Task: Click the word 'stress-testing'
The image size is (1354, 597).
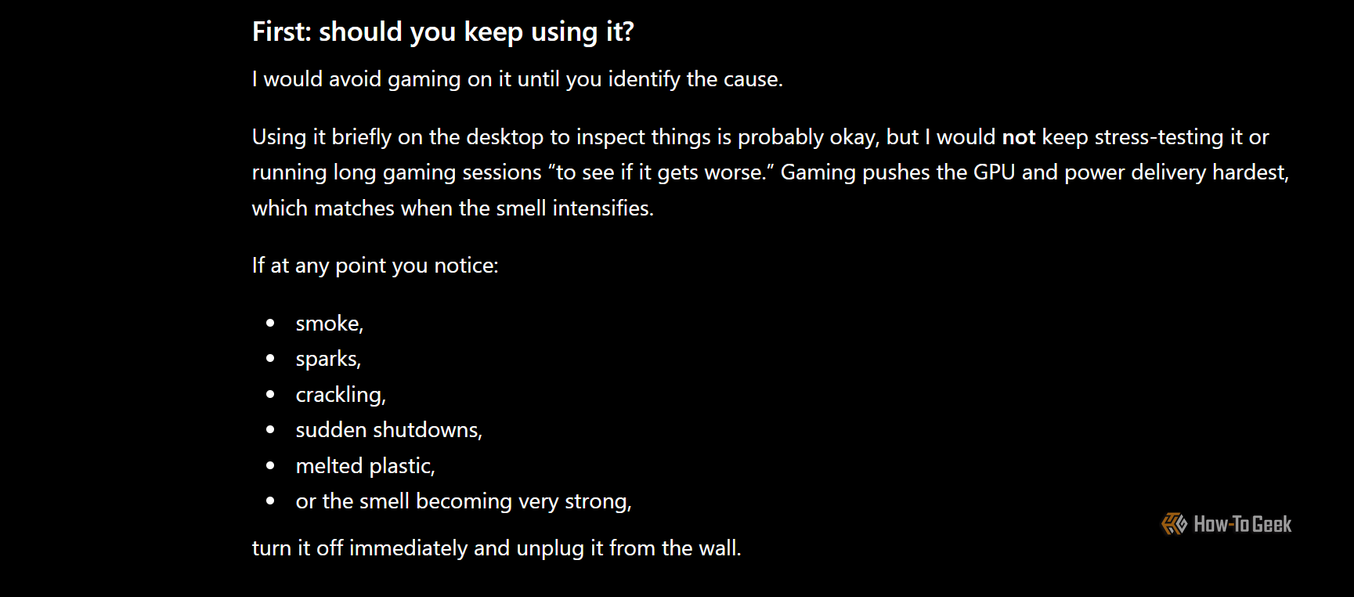Action: [x=1158, y=137]
